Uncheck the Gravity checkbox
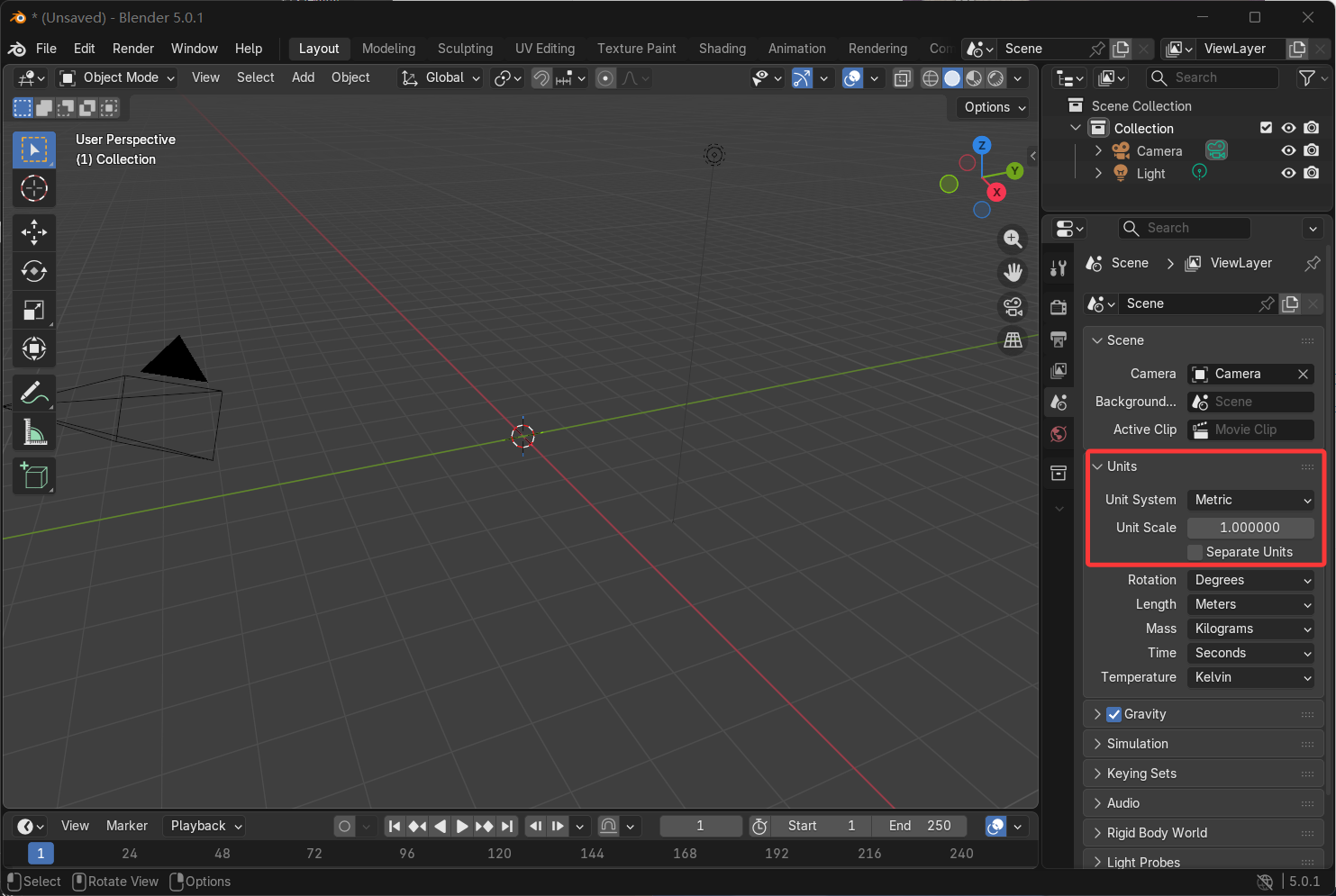 click(x=1114, y=714)
